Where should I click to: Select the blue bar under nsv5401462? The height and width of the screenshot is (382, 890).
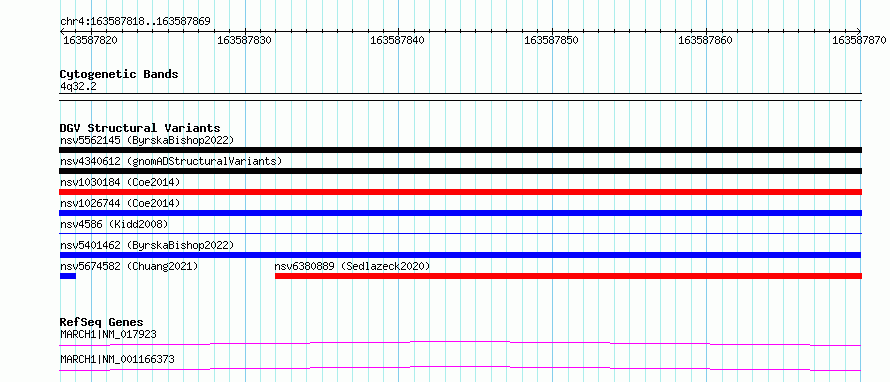tap(460, 255)
